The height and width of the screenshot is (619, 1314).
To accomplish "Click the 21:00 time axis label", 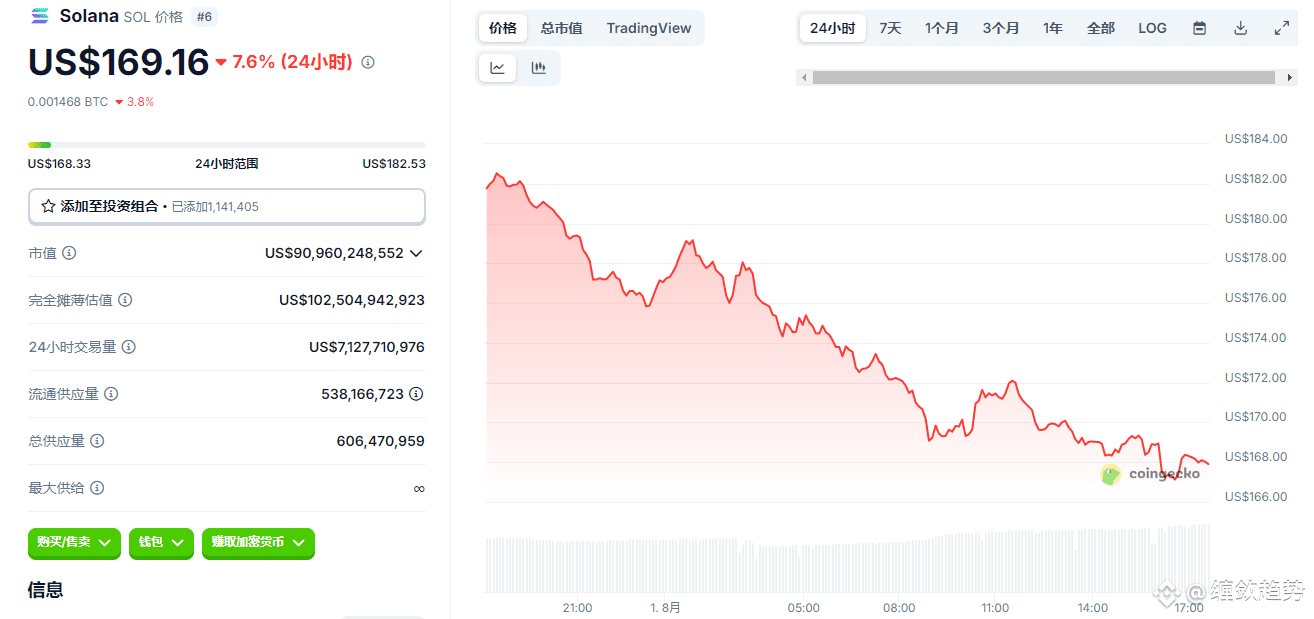I will click(577, 608).
